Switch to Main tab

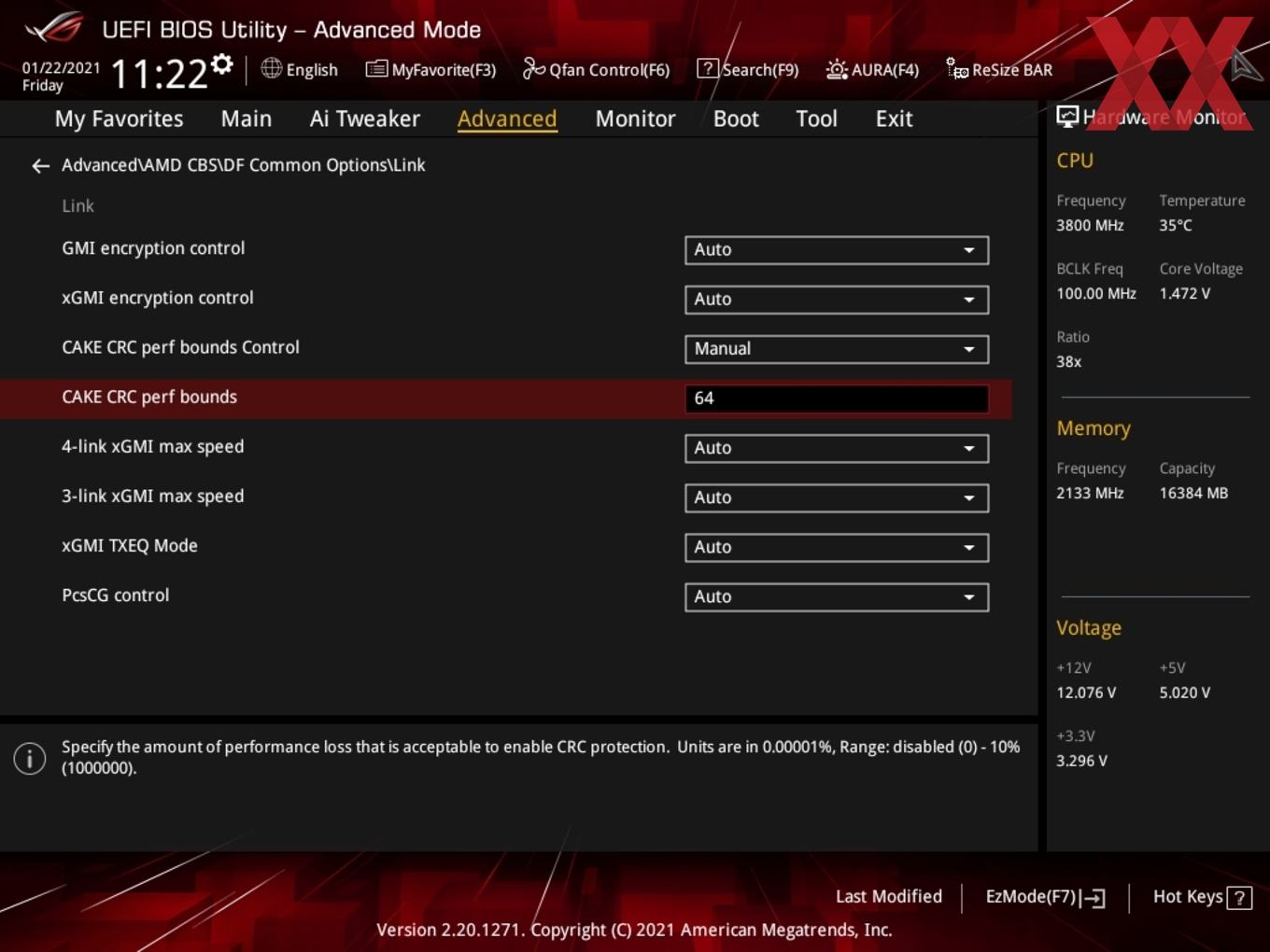pos(247,119)
